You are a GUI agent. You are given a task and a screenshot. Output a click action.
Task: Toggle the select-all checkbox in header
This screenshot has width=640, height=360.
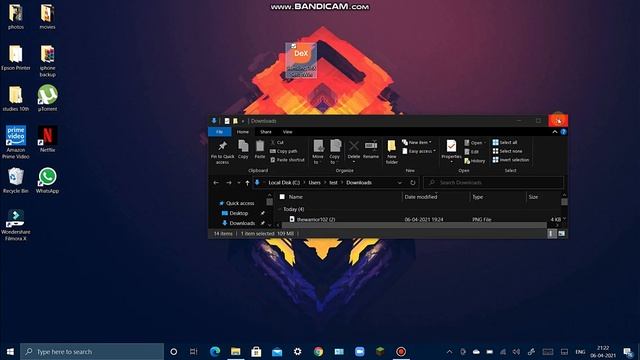point(282,197)
